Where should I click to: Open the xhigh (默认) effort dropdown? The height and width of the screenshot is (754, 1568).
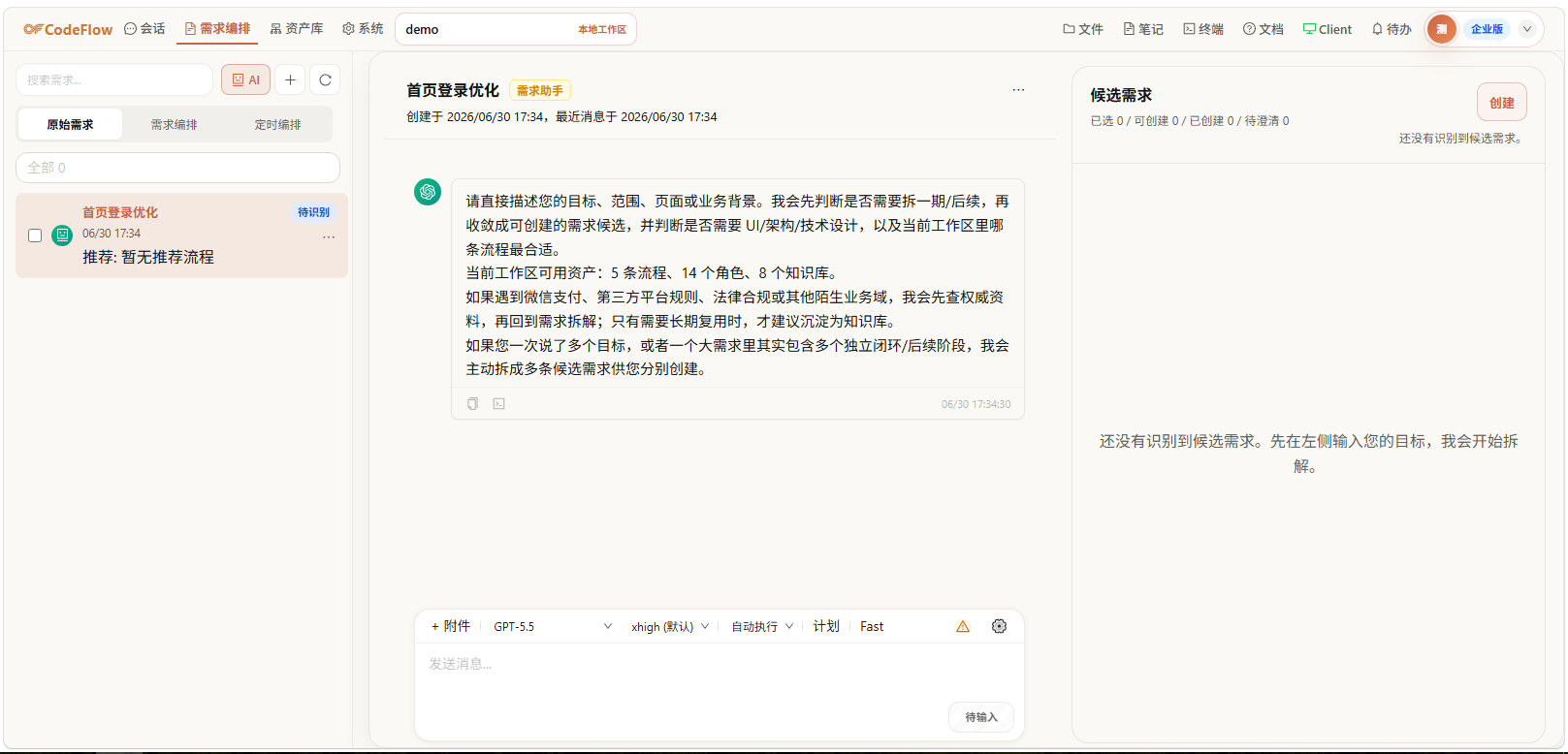pyautogui.click(x=670, y=626)
